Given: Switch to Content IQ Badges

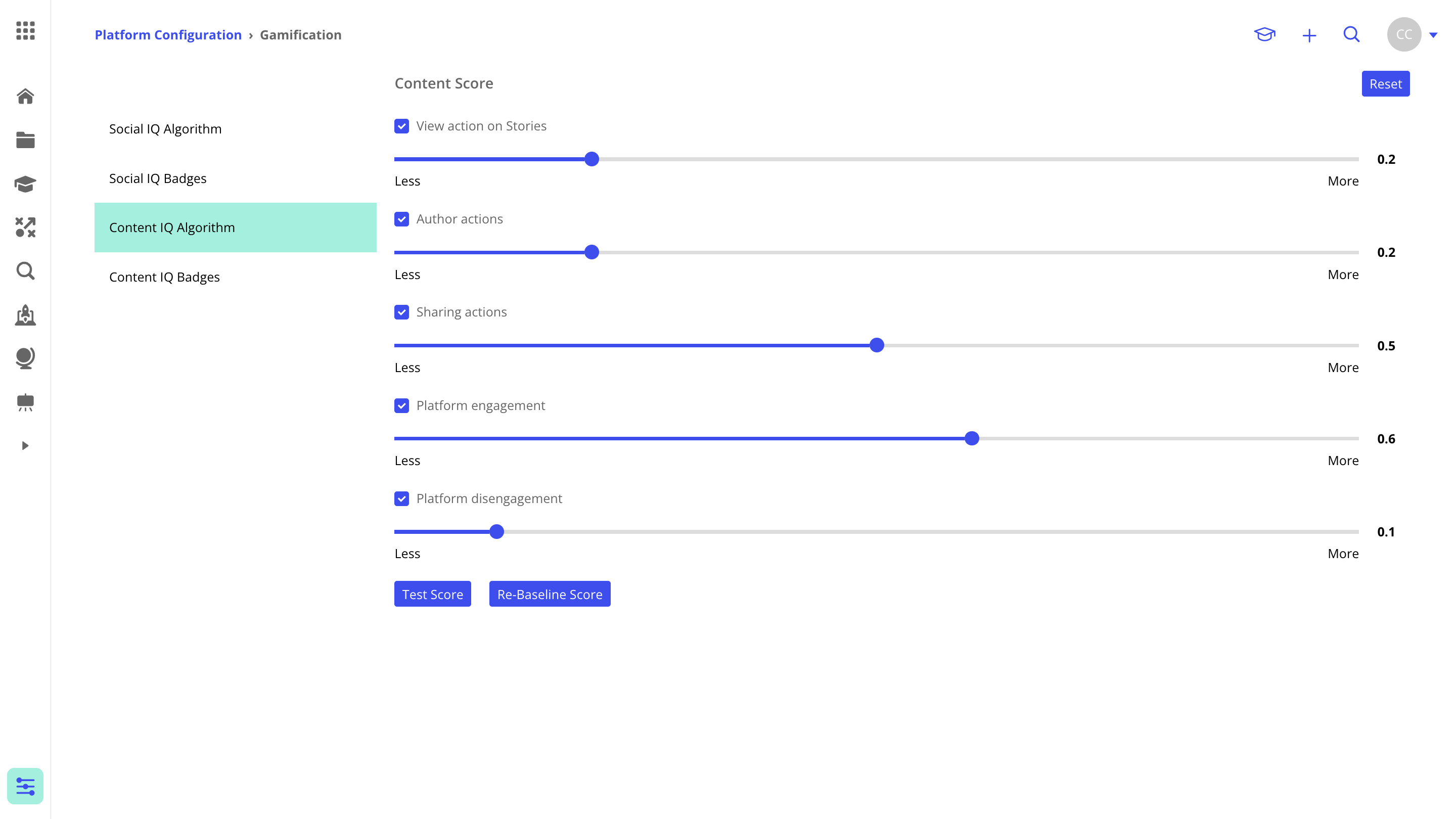Looking at the screenshot, I should tap(164, 277).
